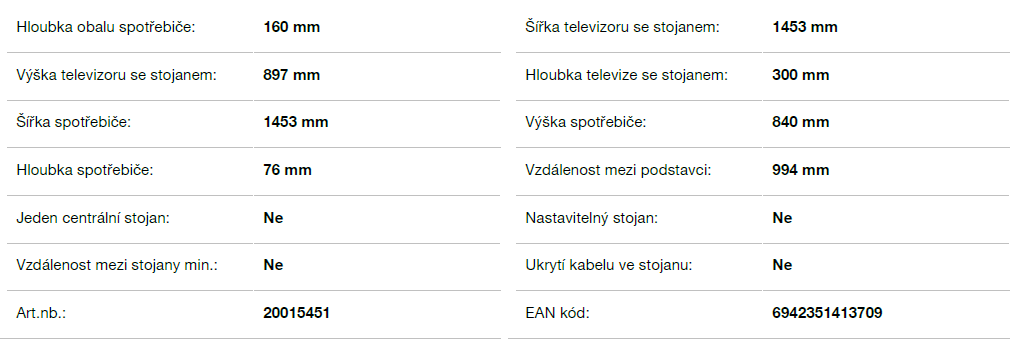Click the 'Art.nb.:' label
The height and width of the screenshot is (363, 1028).
pyautogui.click(x=41, y=313)
